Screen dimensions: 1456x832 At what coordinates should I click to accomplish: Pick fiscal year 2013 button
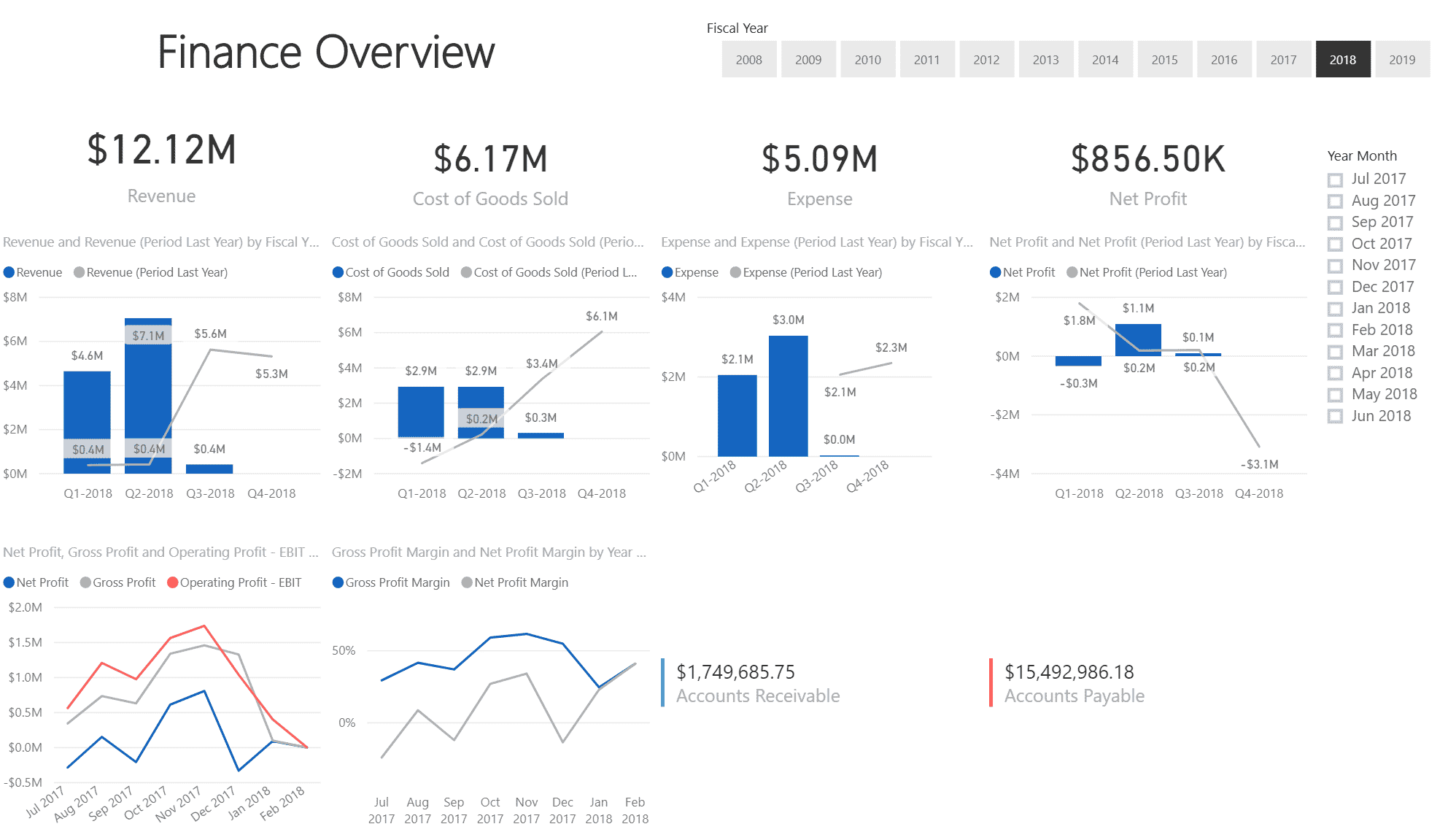tap(1045, 60)
